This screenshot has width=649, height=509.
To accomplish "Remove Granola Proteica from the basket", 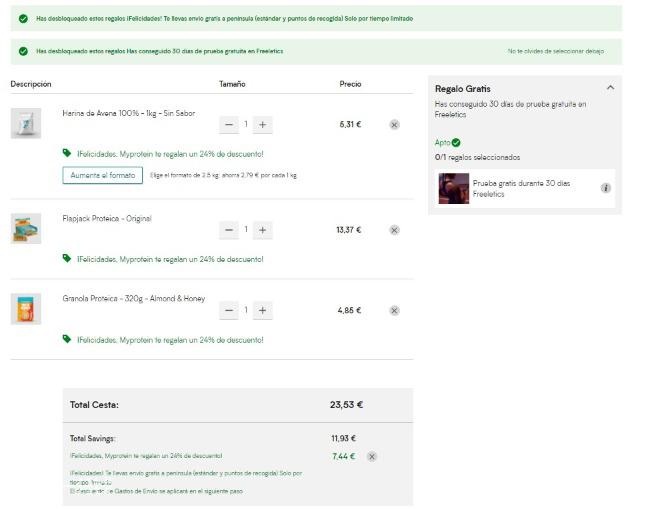I will (394, 310).
